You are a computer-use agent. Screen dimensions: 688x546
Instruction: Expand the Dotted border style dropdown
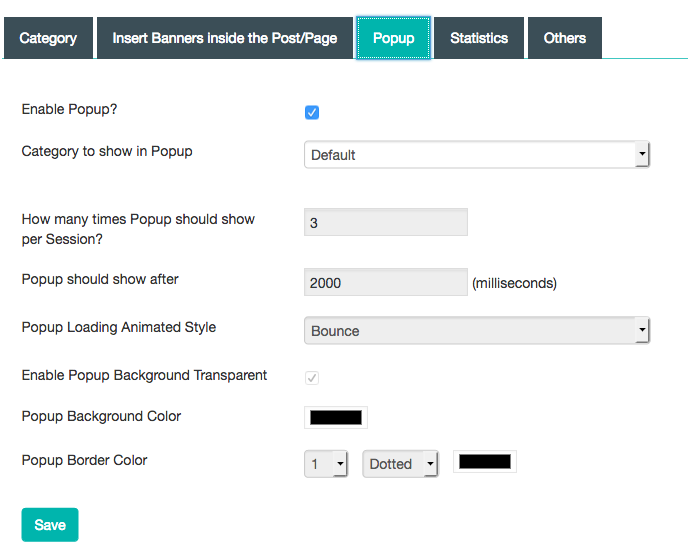400,464
